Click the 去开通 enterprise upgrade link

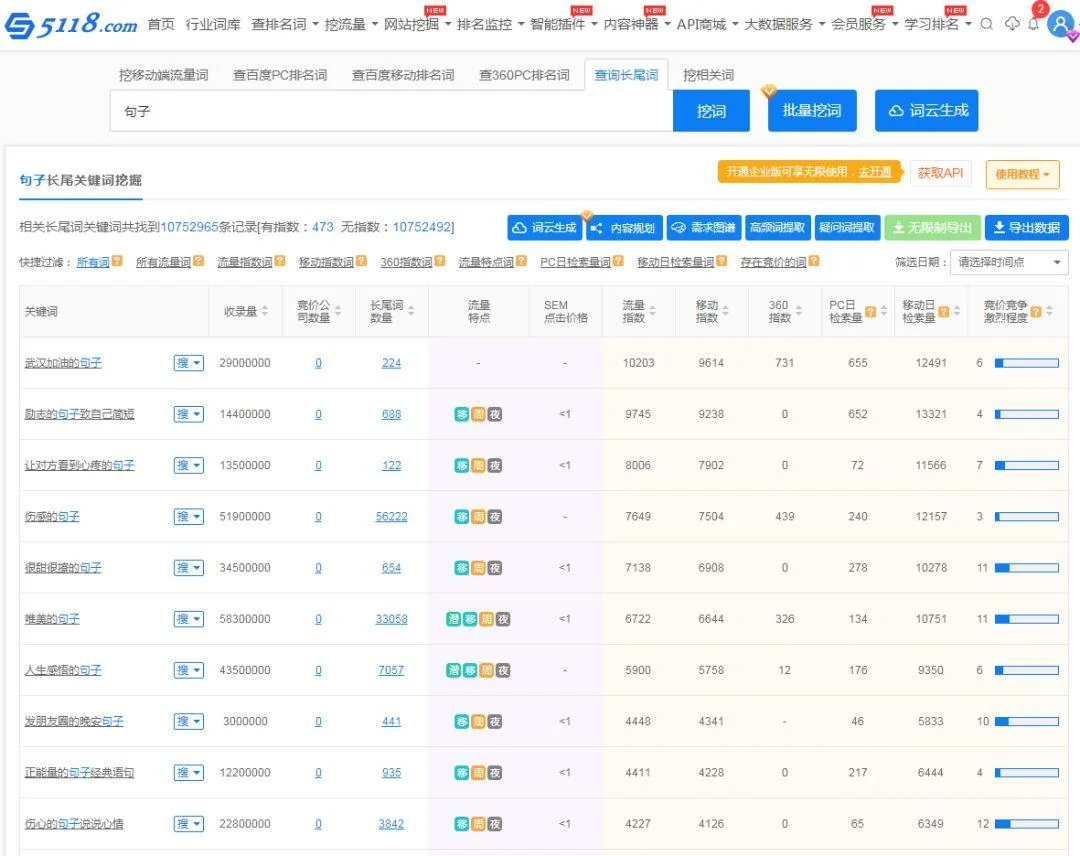(874, 171)
